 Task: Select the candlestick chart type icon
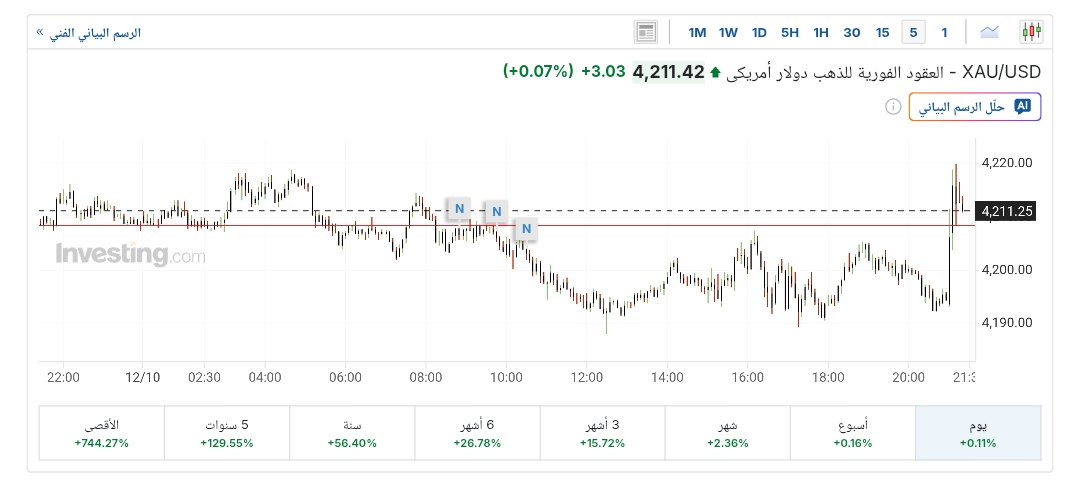pos(1030,32)
